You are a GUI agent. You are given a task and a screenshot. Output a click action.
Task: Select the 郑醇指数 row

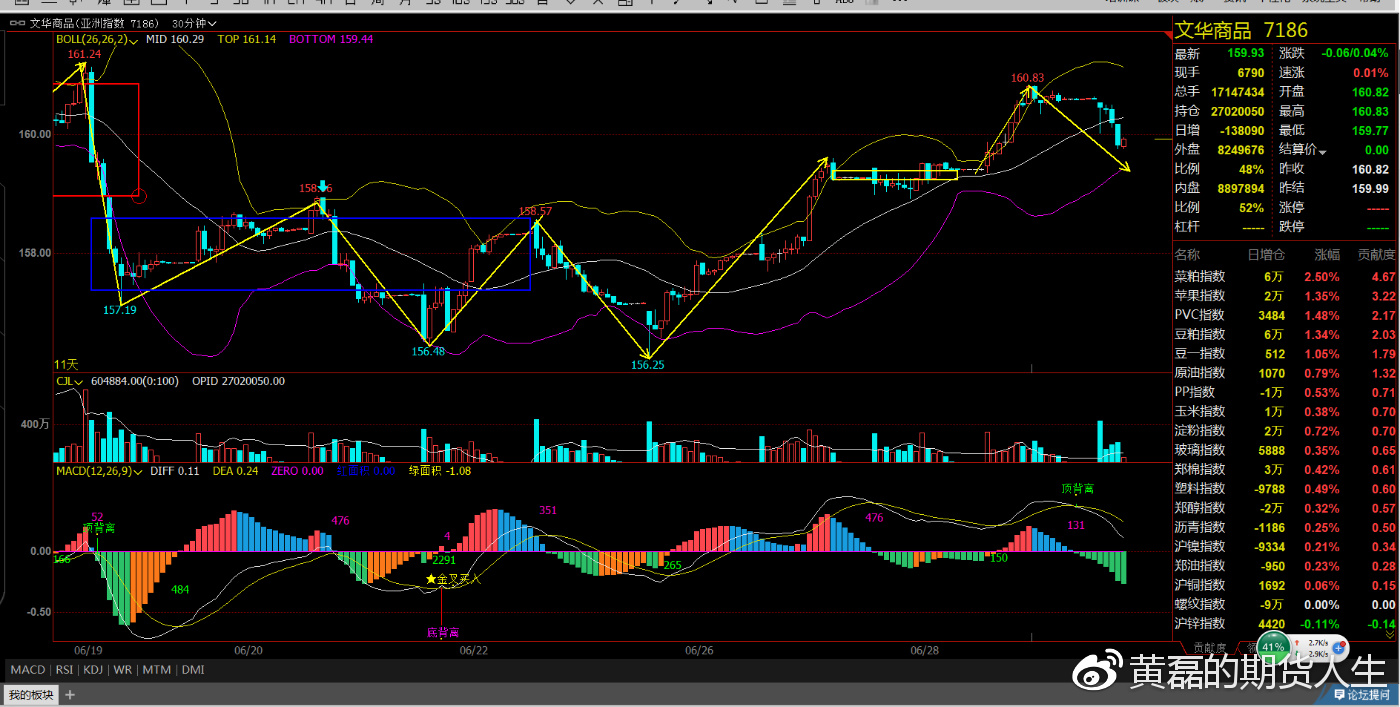click(x=1285, y=508)
